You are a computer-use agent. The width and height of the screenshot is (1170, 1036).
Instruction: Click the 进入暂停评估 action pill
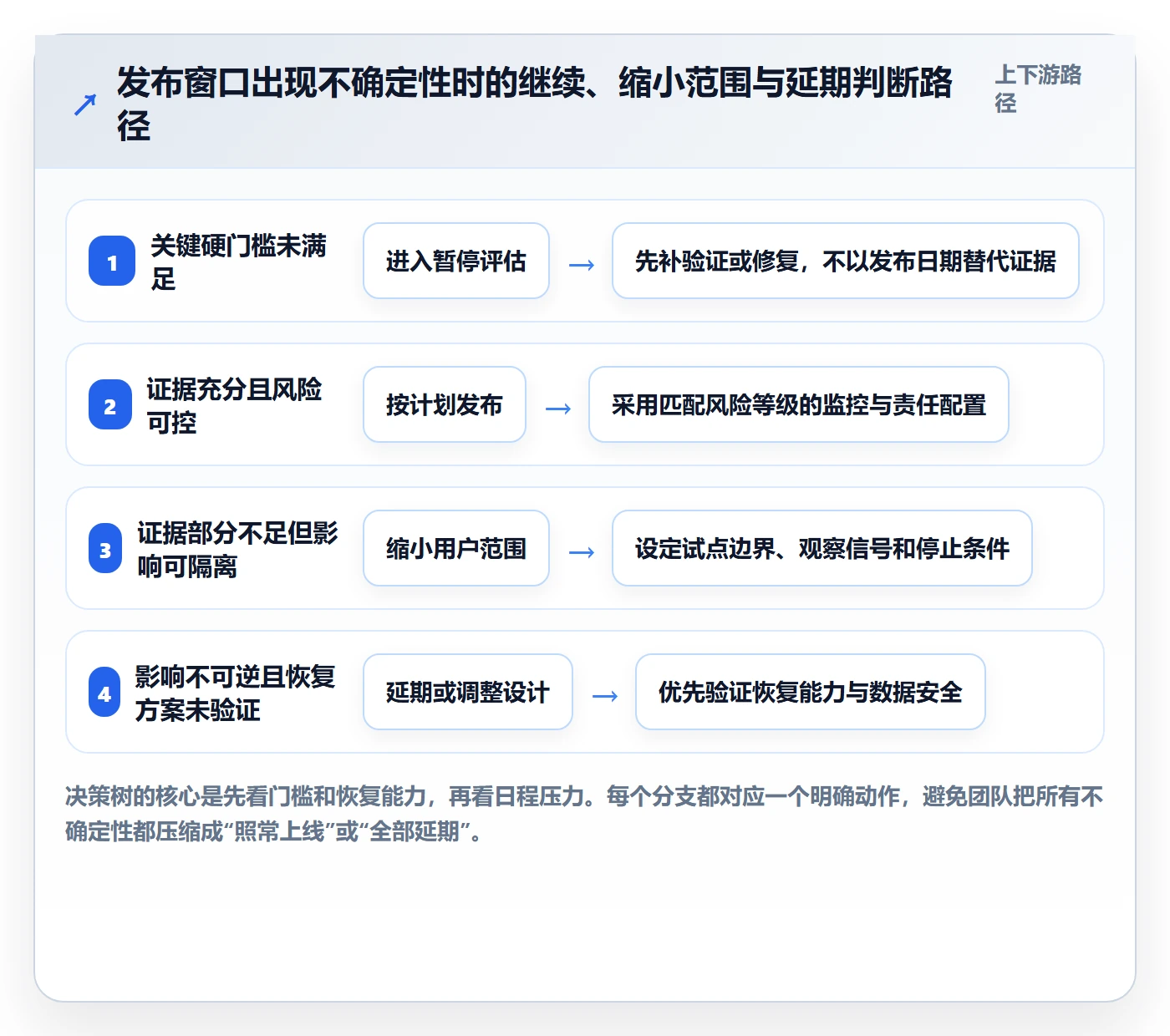pos(456,261)
